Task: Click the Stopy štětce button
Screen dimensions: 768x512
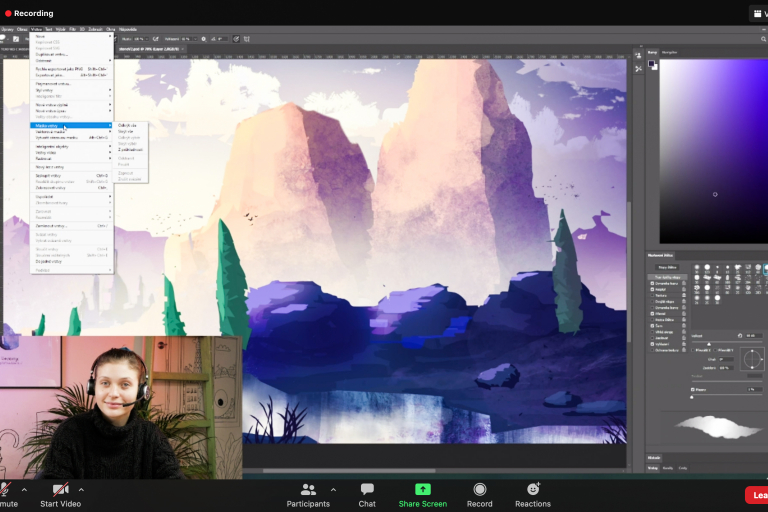Action: point(665,267)
